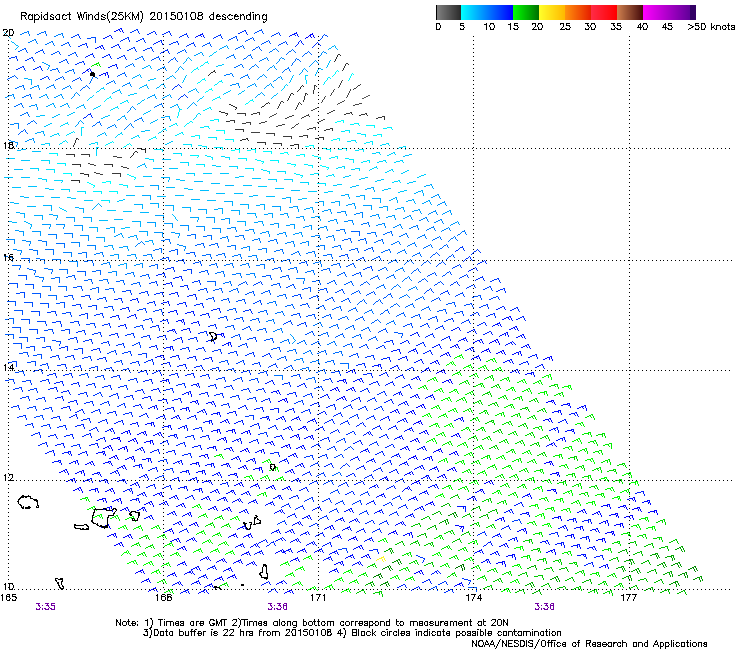Click the latitude label '18'

(x=8, y=145)
